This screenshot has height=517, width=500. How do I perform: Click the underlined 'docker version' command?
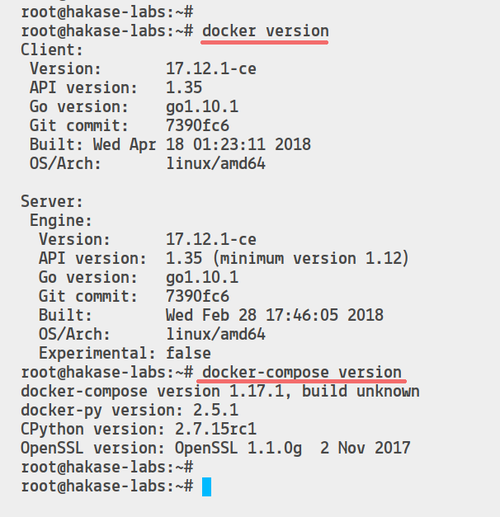[266, 31]
